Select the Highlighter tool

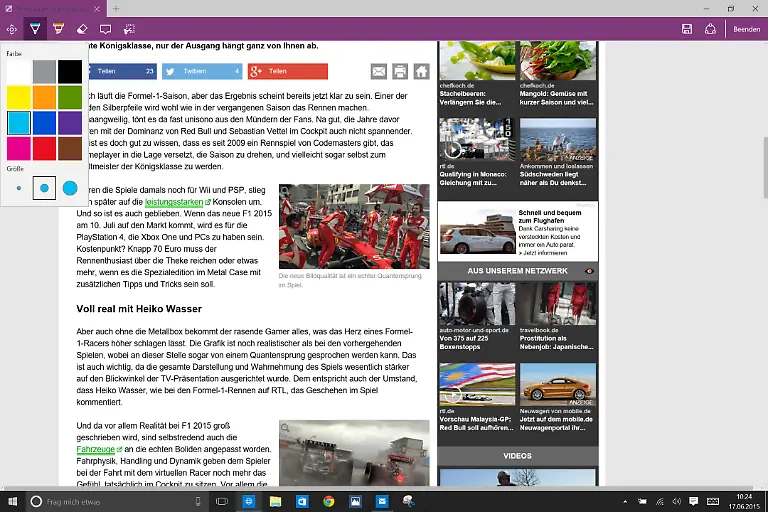[x=58, y=29]
